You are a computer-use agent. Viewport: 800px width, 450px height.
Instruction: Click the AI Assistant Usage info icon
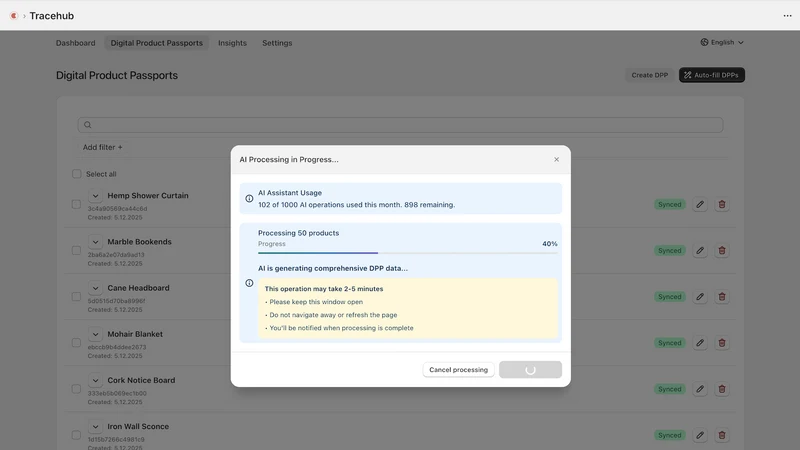coord(249,198)
